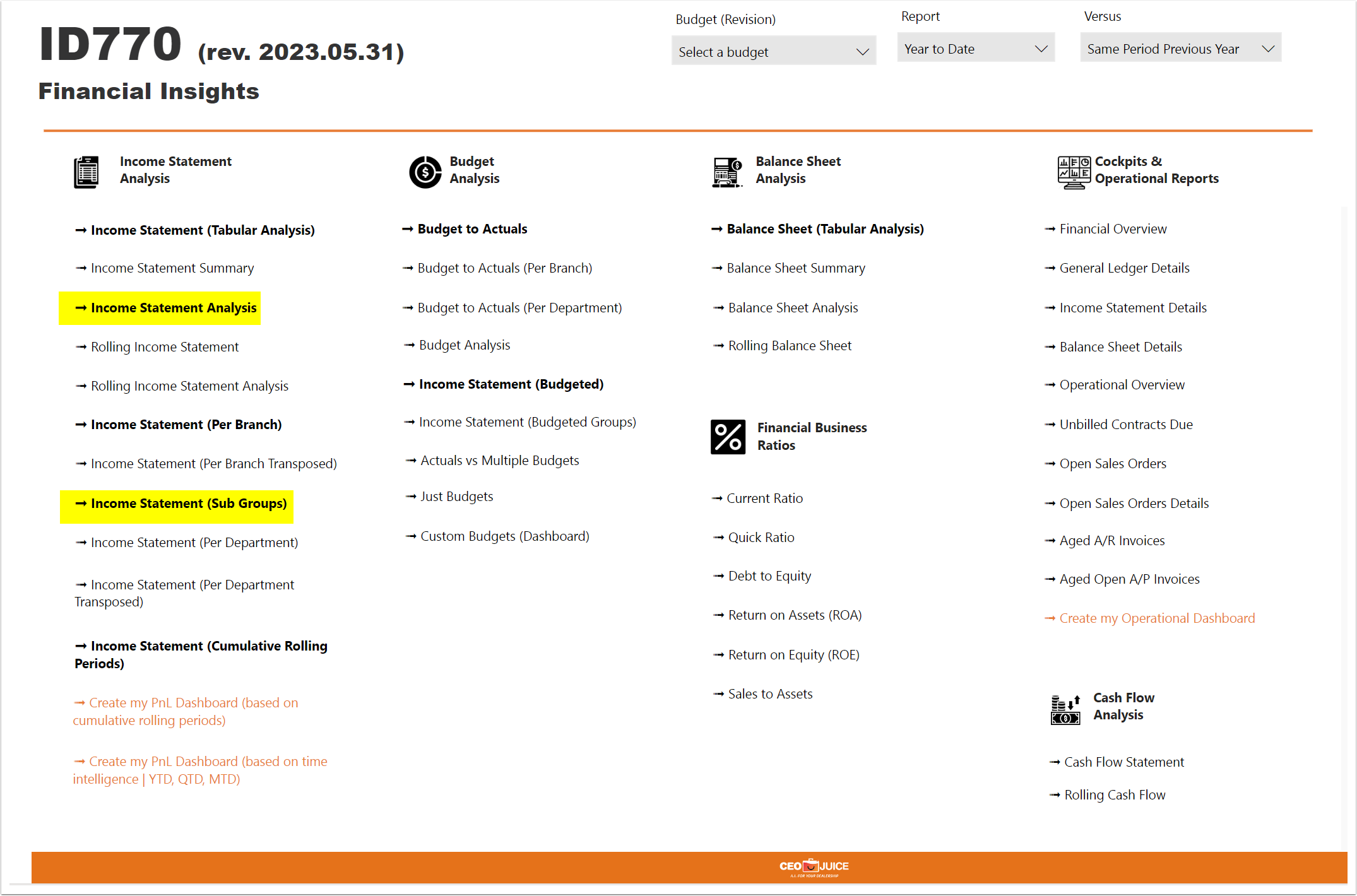Open Balance Sheet Analysis link

(786, 308)
